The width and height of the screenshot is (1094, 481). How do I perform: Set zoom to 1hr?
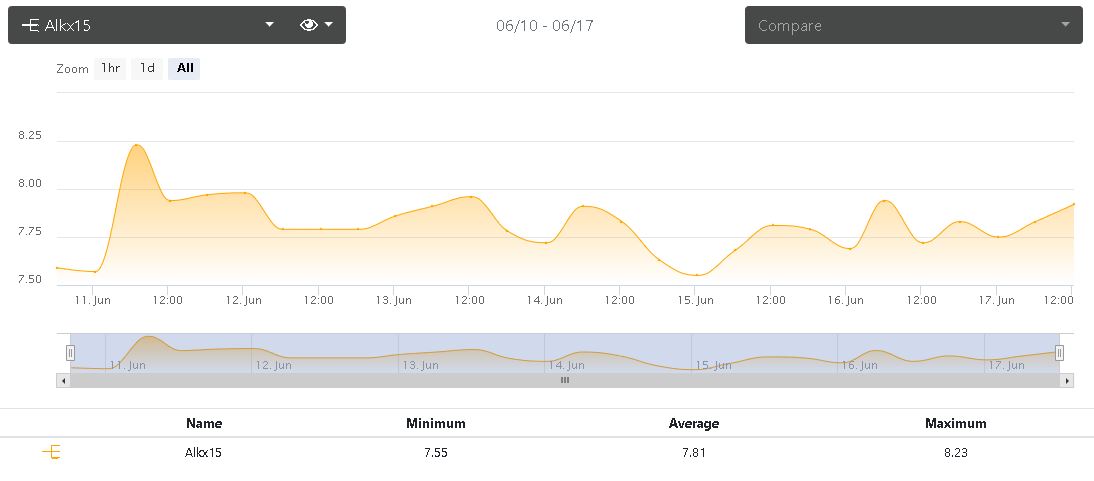point(110,68)
